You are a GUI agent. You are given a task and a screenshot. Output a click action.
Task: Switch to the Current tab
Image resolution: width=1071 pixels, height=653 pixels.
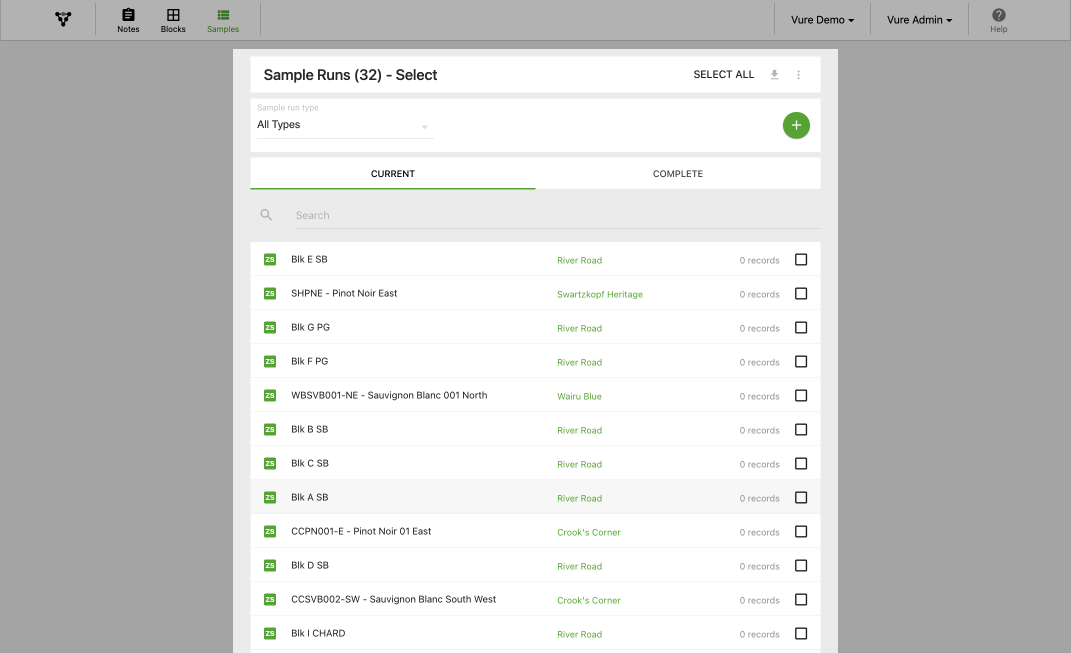click(393, 174)
